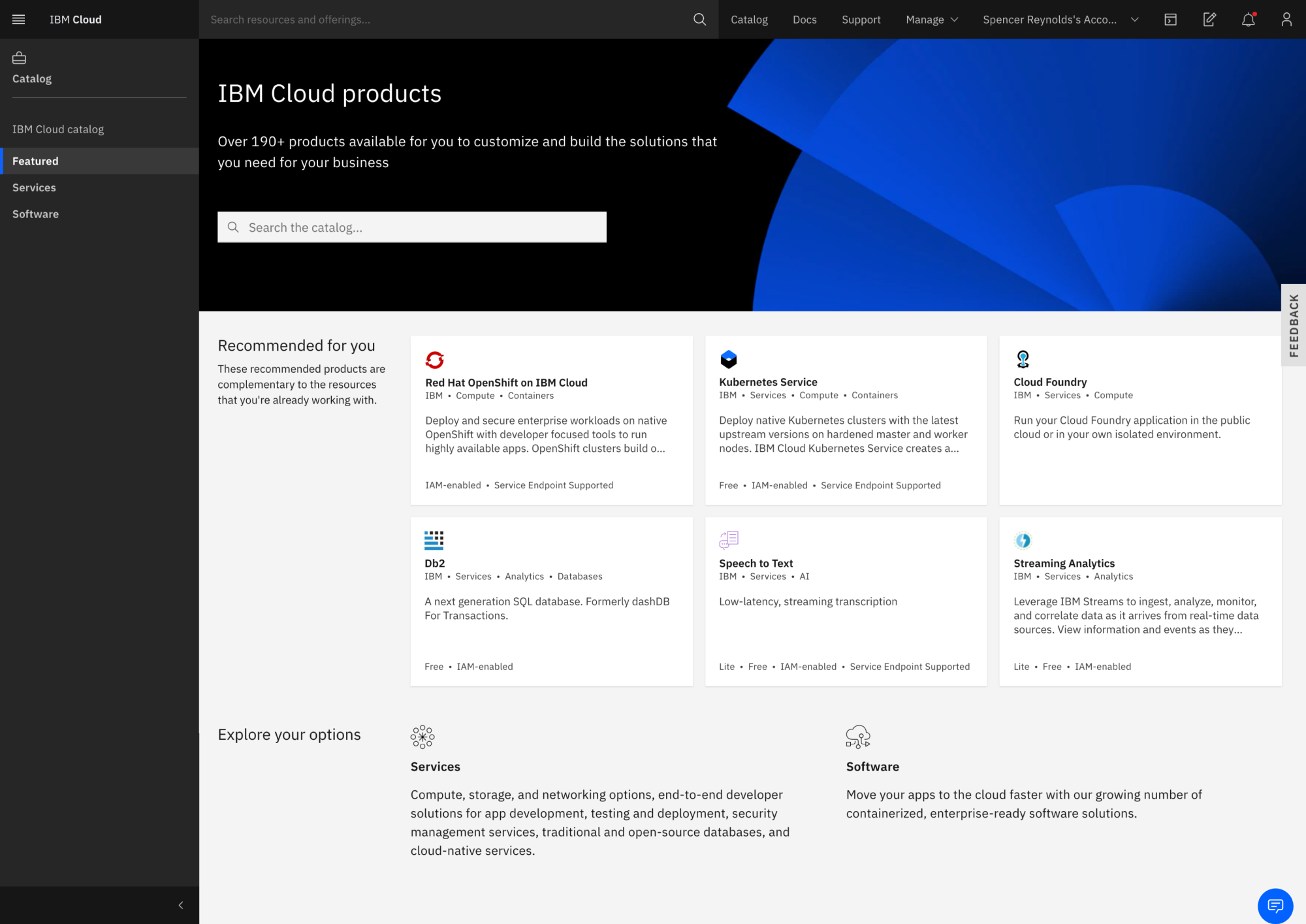Click the Speech to Text icon

(729, 540)
